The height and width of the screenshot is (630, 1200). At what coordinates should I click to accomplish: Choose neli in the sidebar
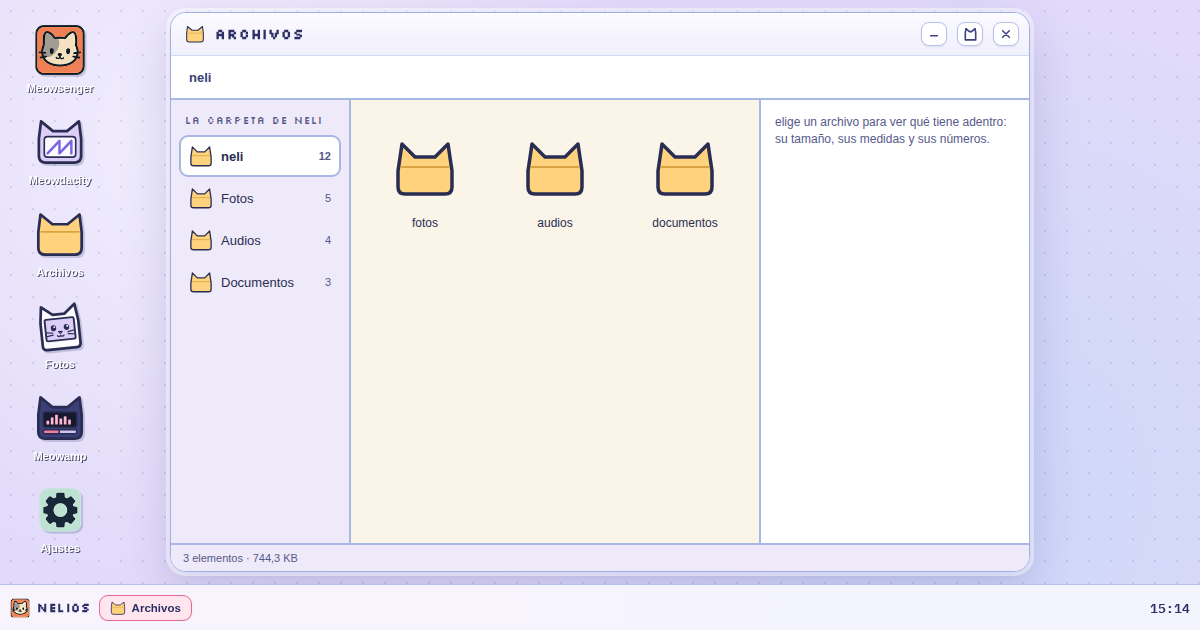coord(260,156)
